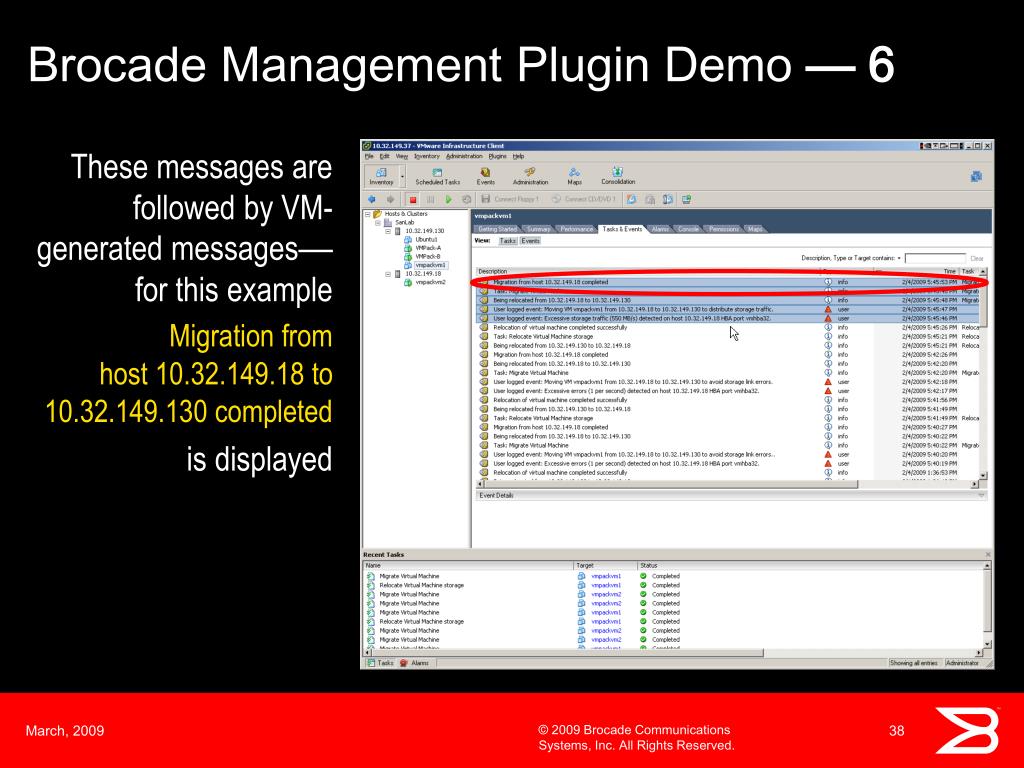Click the events list horizontal scrollbar
This screenshot has height=768, width=1024.
pyautogui.click(x=671, y=484)
